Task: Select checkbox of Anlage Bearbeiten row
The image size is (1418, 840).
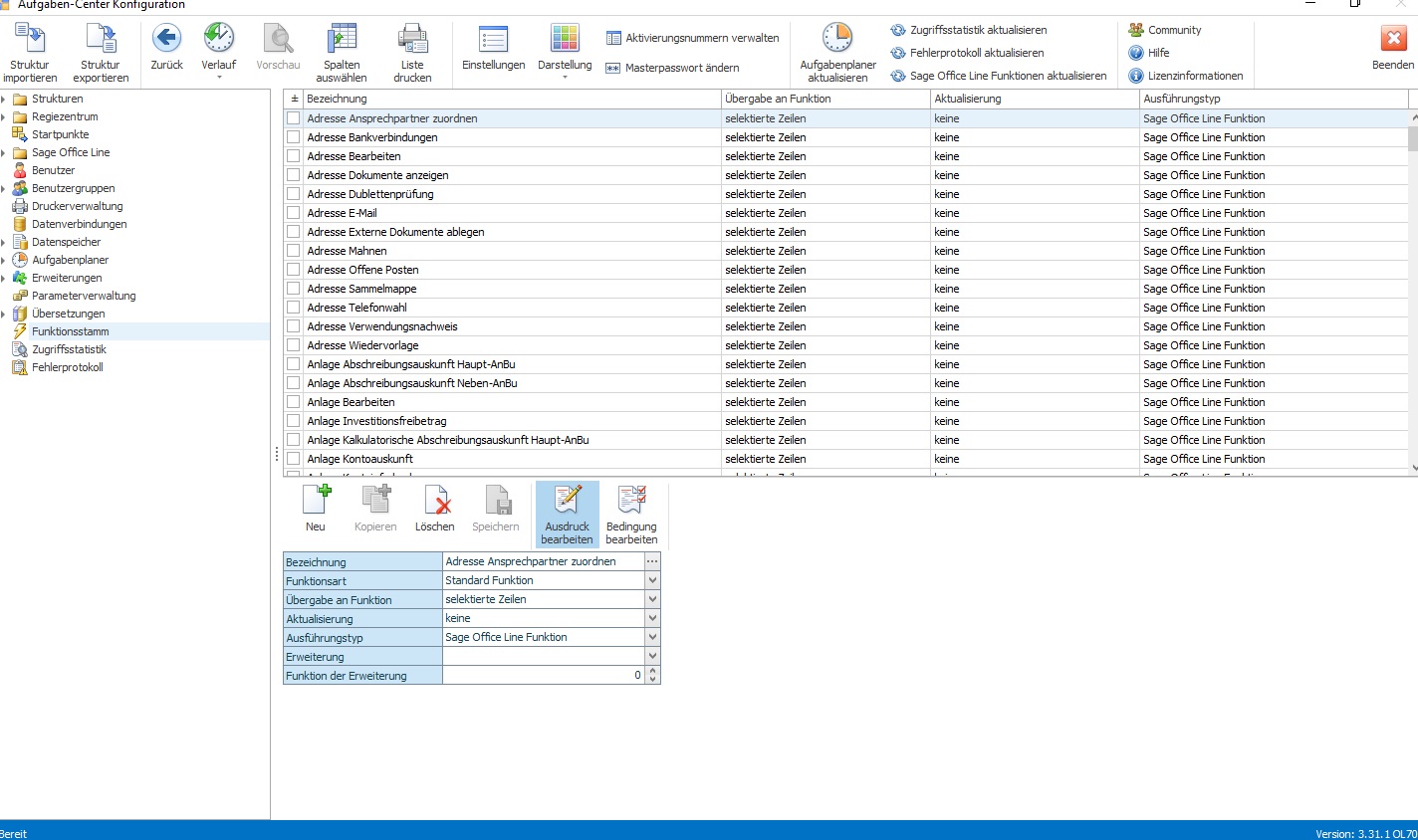Action: click(x=294, y=402)
